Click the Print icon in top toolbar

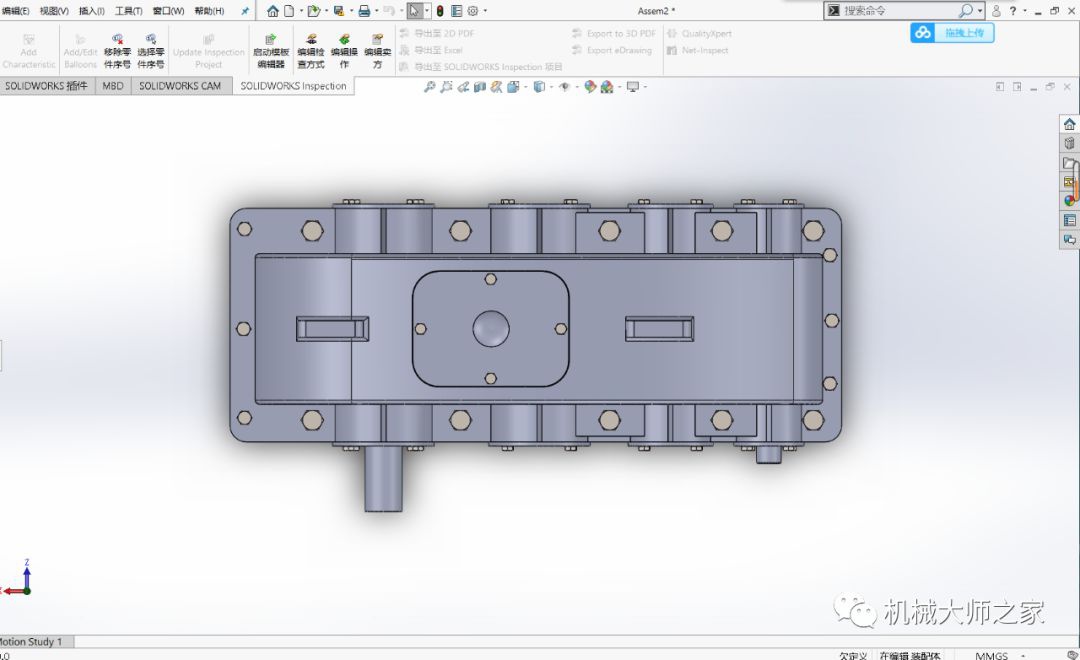(364, 11)
